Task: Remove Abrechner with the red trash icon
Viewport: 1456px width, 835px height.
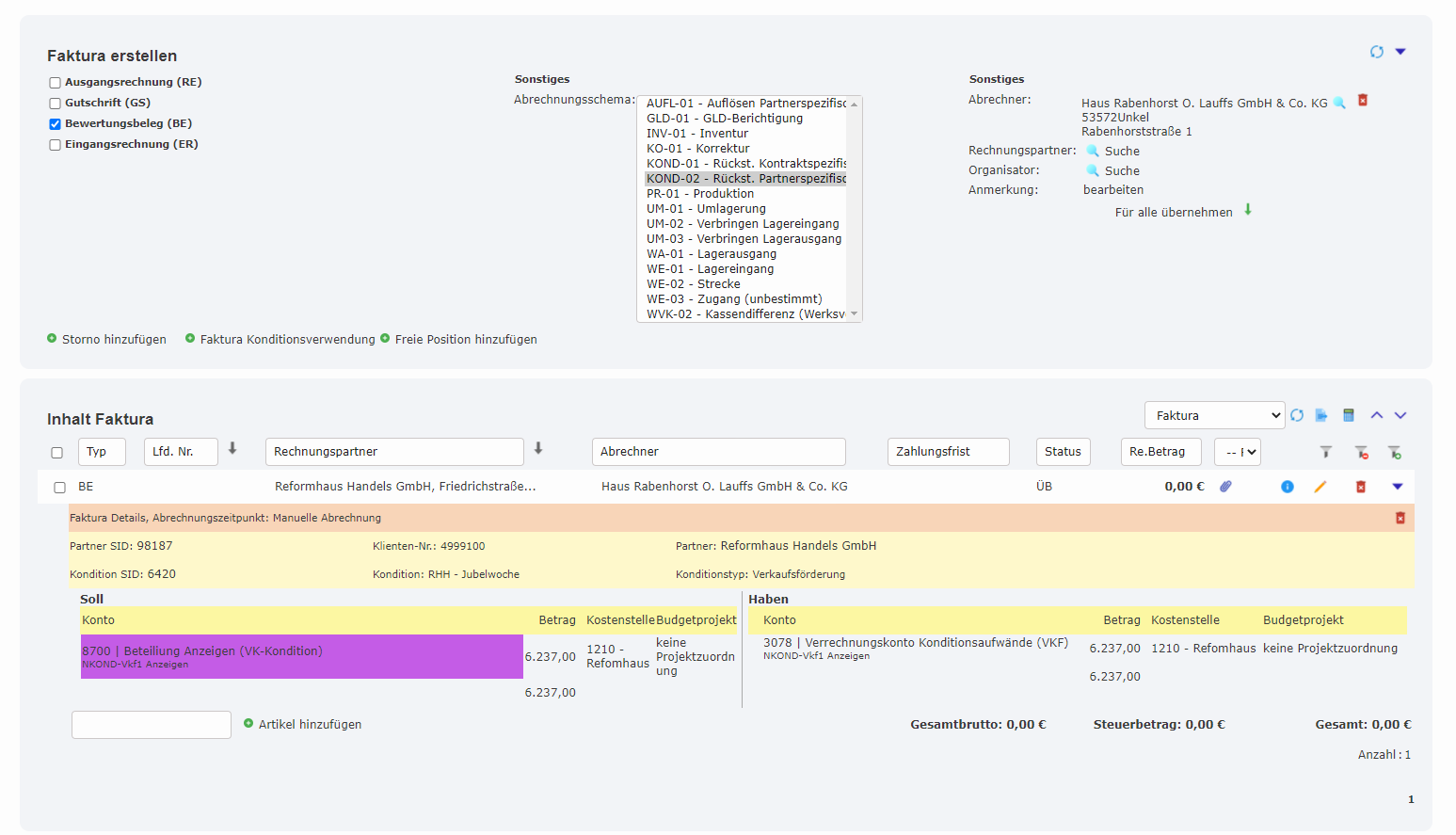Action: click(x=1363, y=100)
